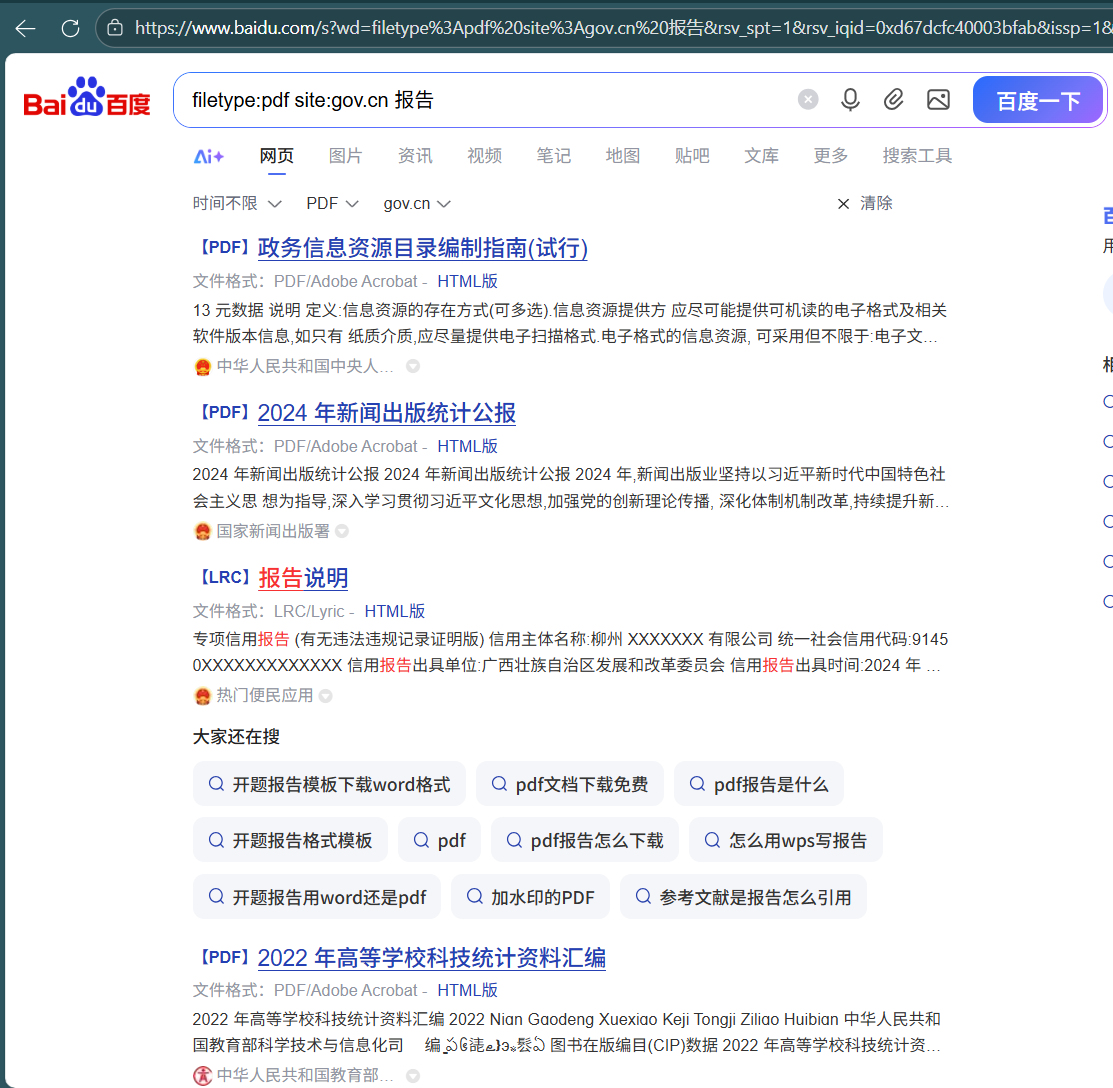Viewport: 1113px width, 1088px height.
Task: Expand the PDF file type dropdown
Action: 331,202
